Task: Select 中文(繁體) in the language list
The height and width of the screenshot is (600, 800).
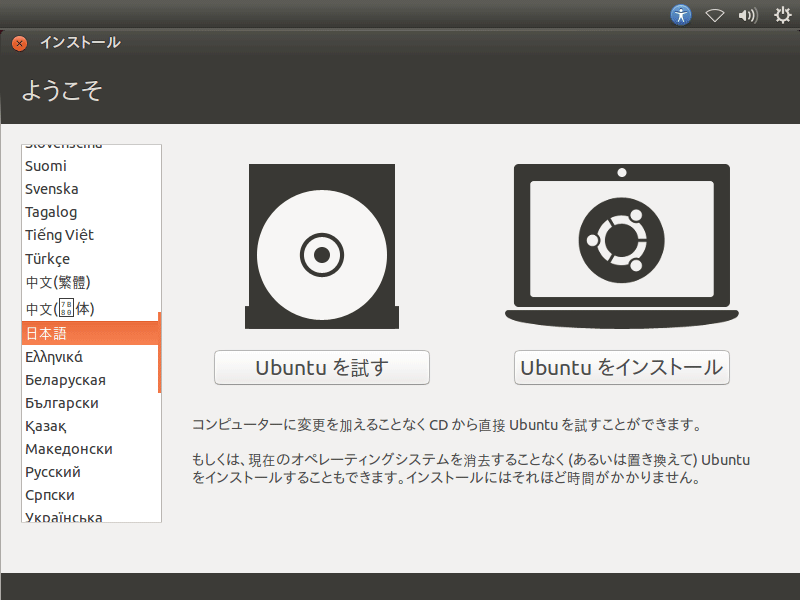Action: (x=90, y=283)
